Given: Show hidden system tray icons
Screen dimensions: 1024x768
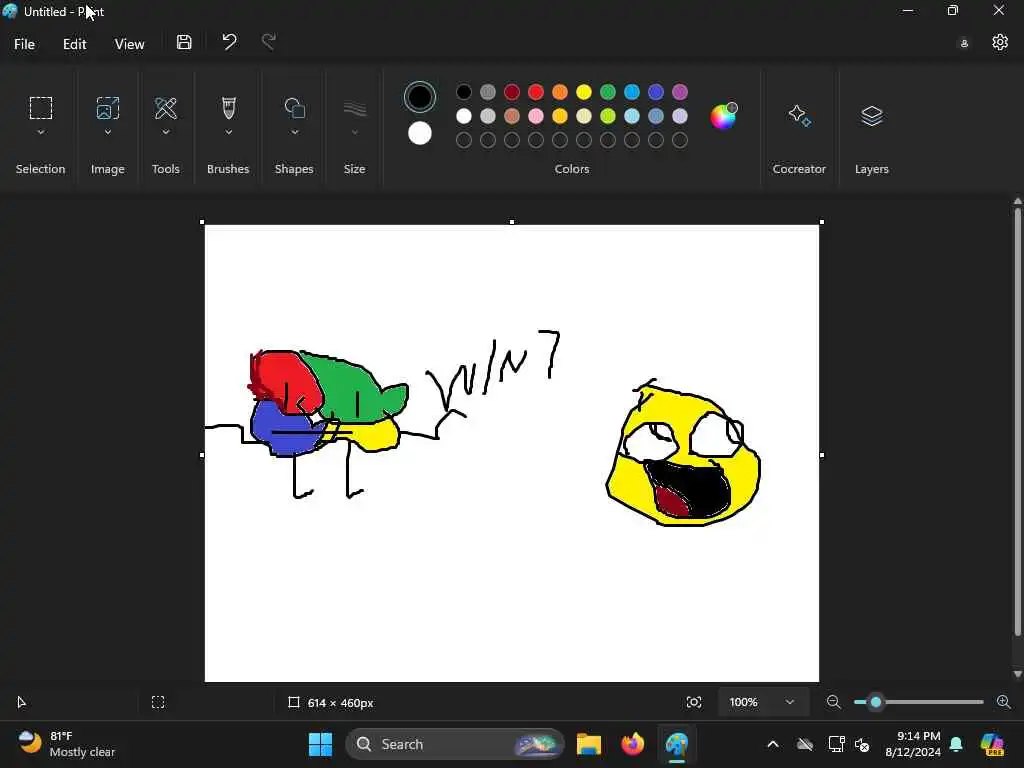Looking at the screenshot, I should point(773,744).
